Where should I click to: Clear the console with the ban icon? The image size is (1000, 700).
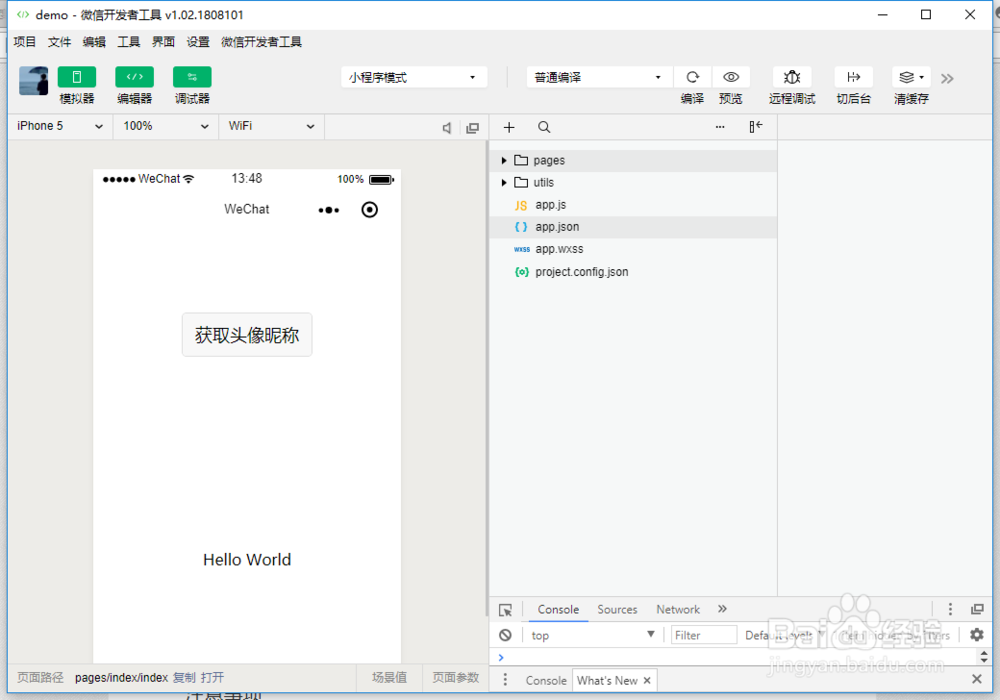tap(505, 634)
